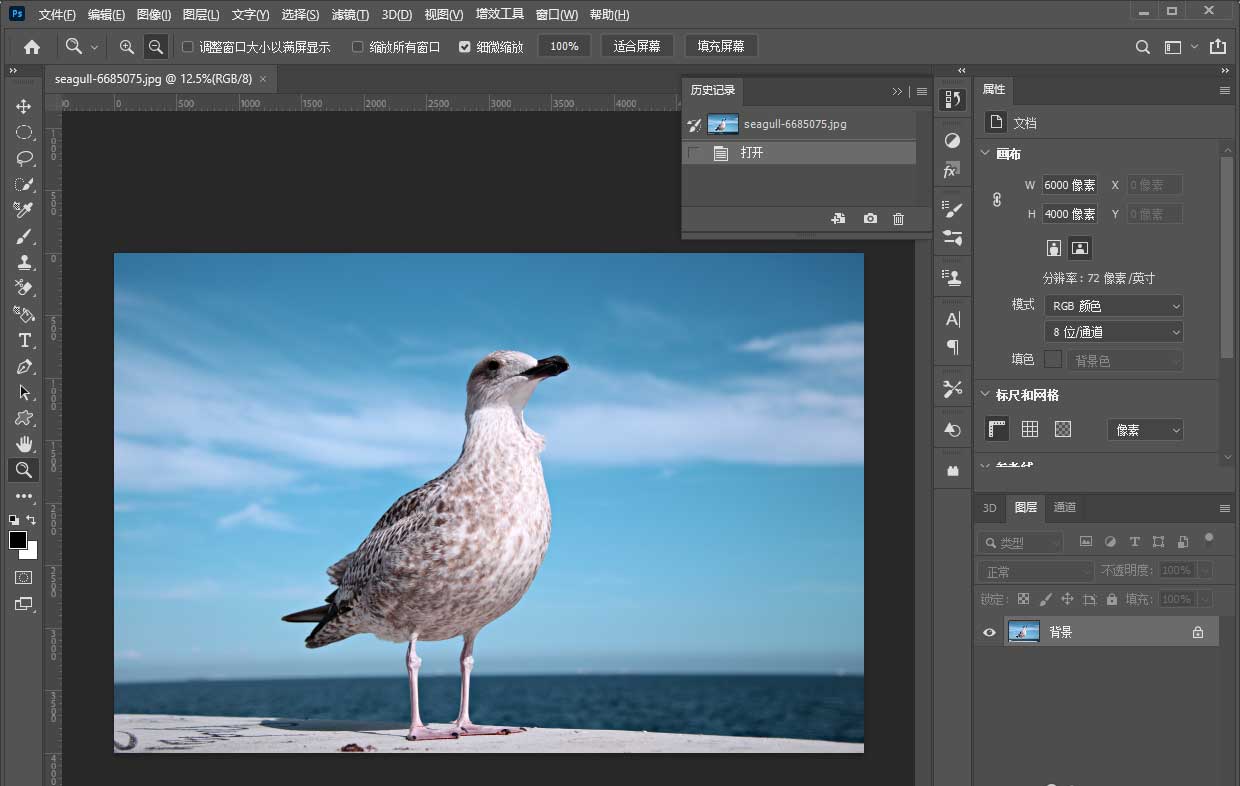Toggle link between canvas width and height
The height and width of the screenshot is (786, 1240).
(x=997, y=199)
